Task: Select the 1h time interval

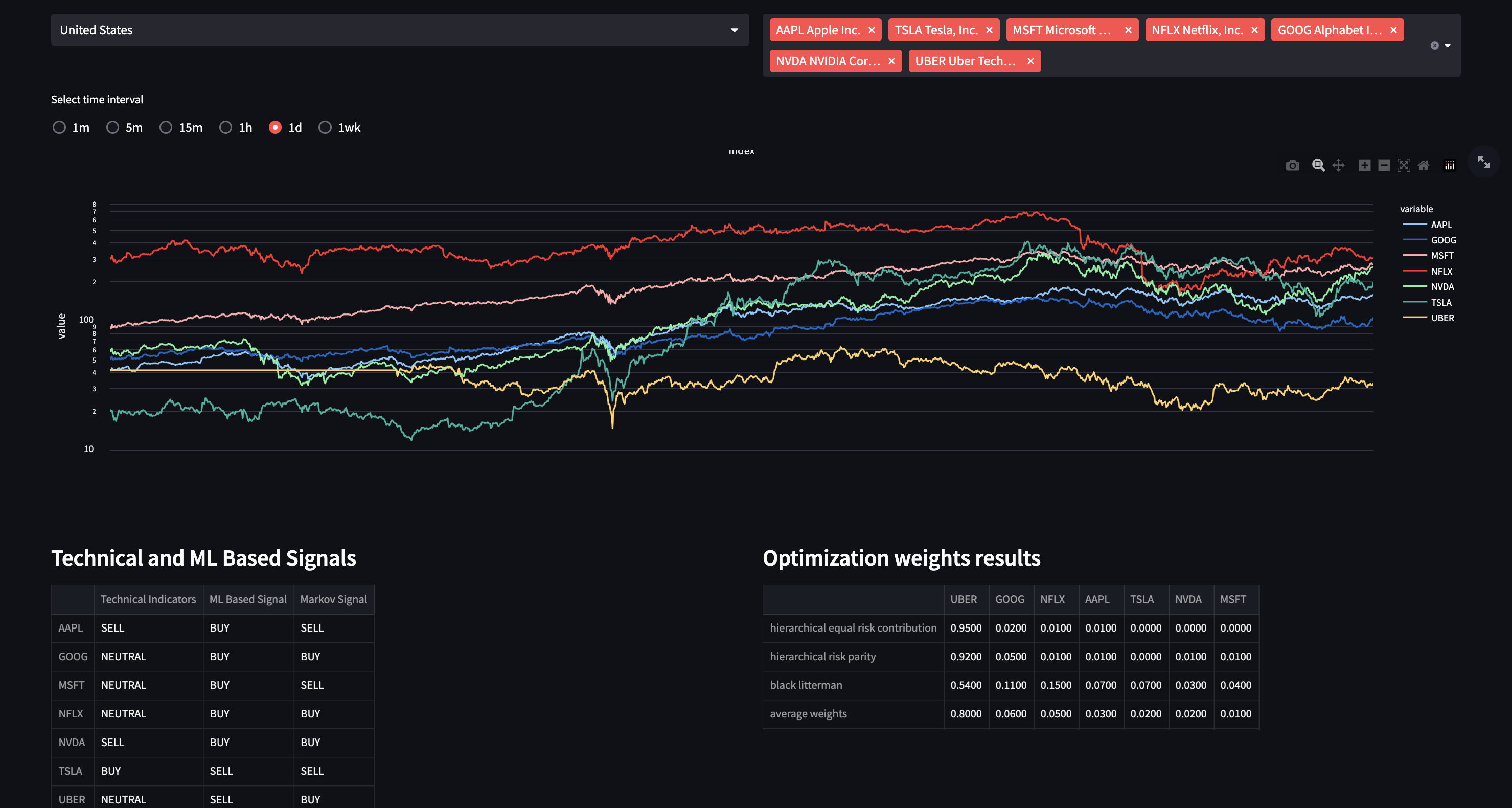Action: (225, 127)
